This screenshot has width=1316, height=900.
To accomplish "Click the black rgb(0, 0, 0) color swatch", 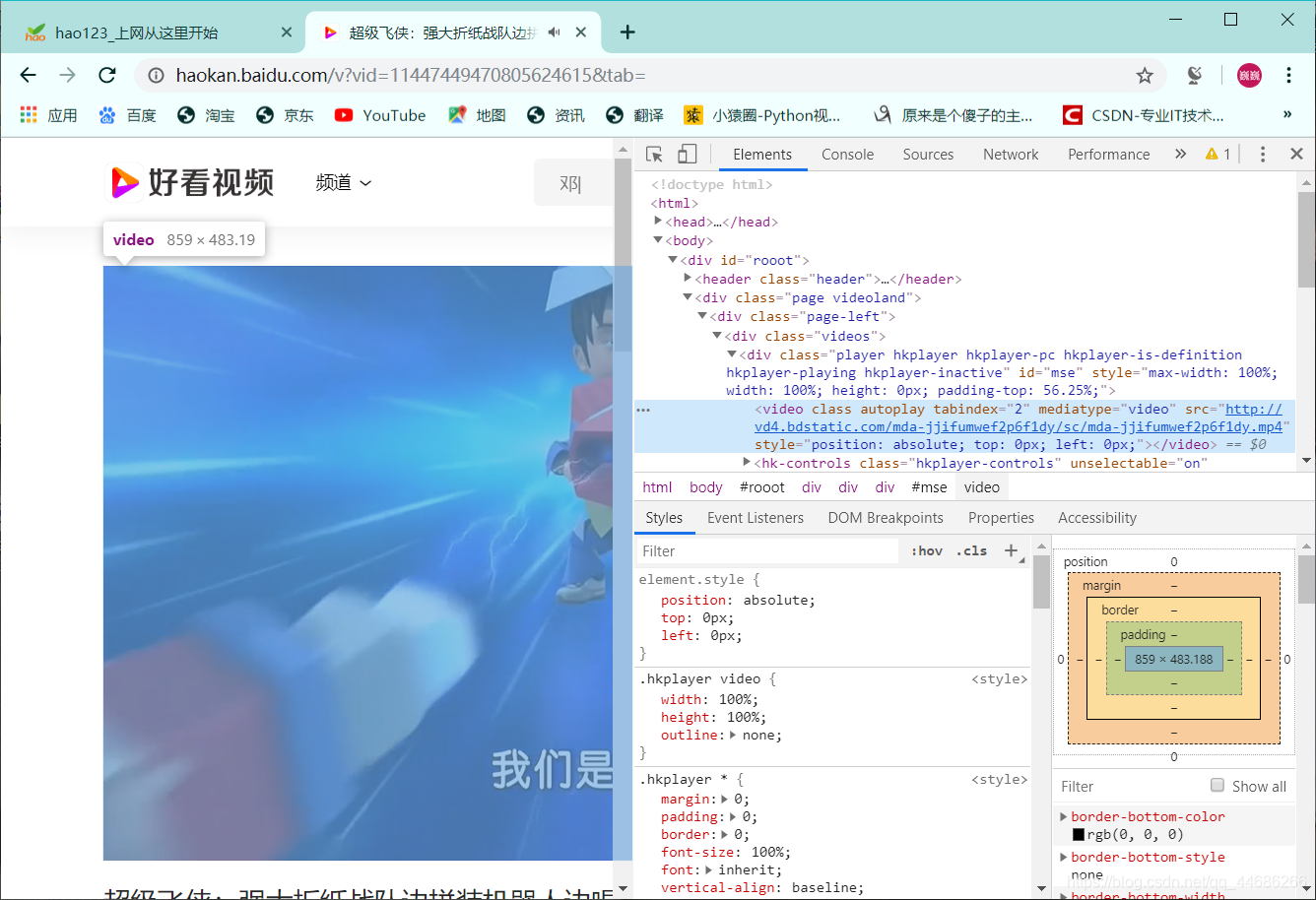I will coord(1079,834).
